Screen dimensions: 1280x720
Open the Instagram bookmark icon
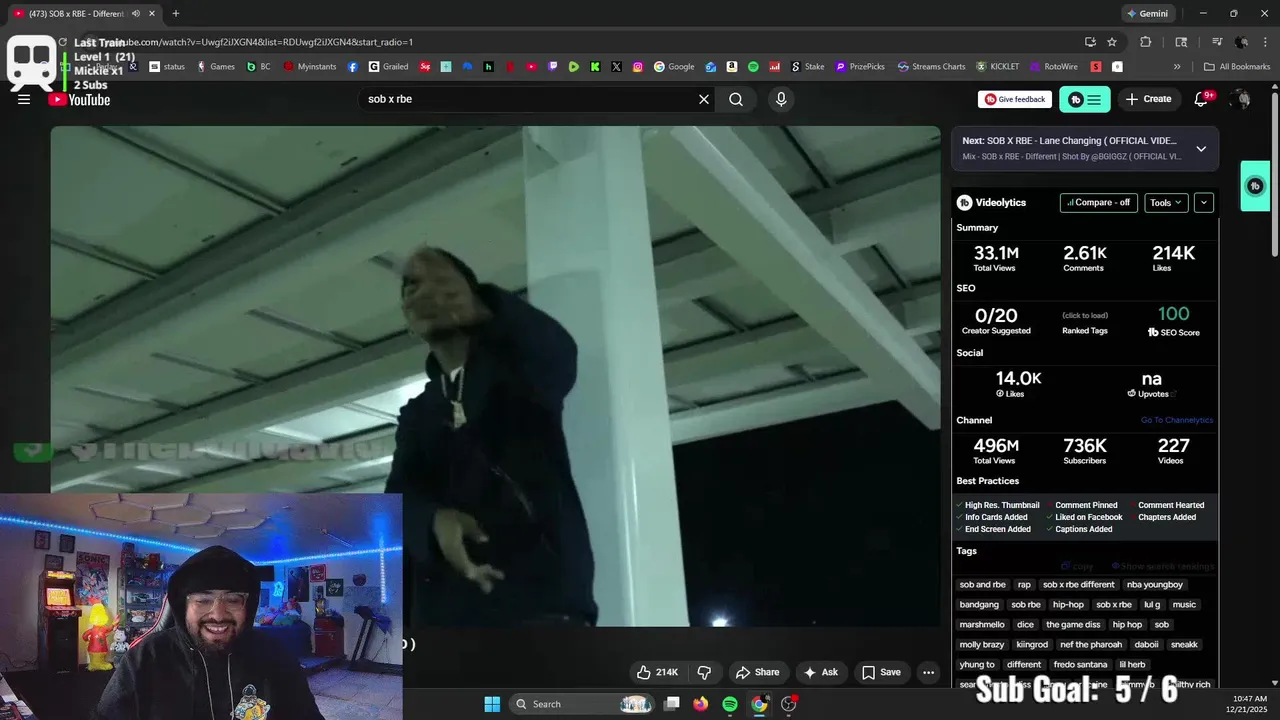click(x=638, y=67)
